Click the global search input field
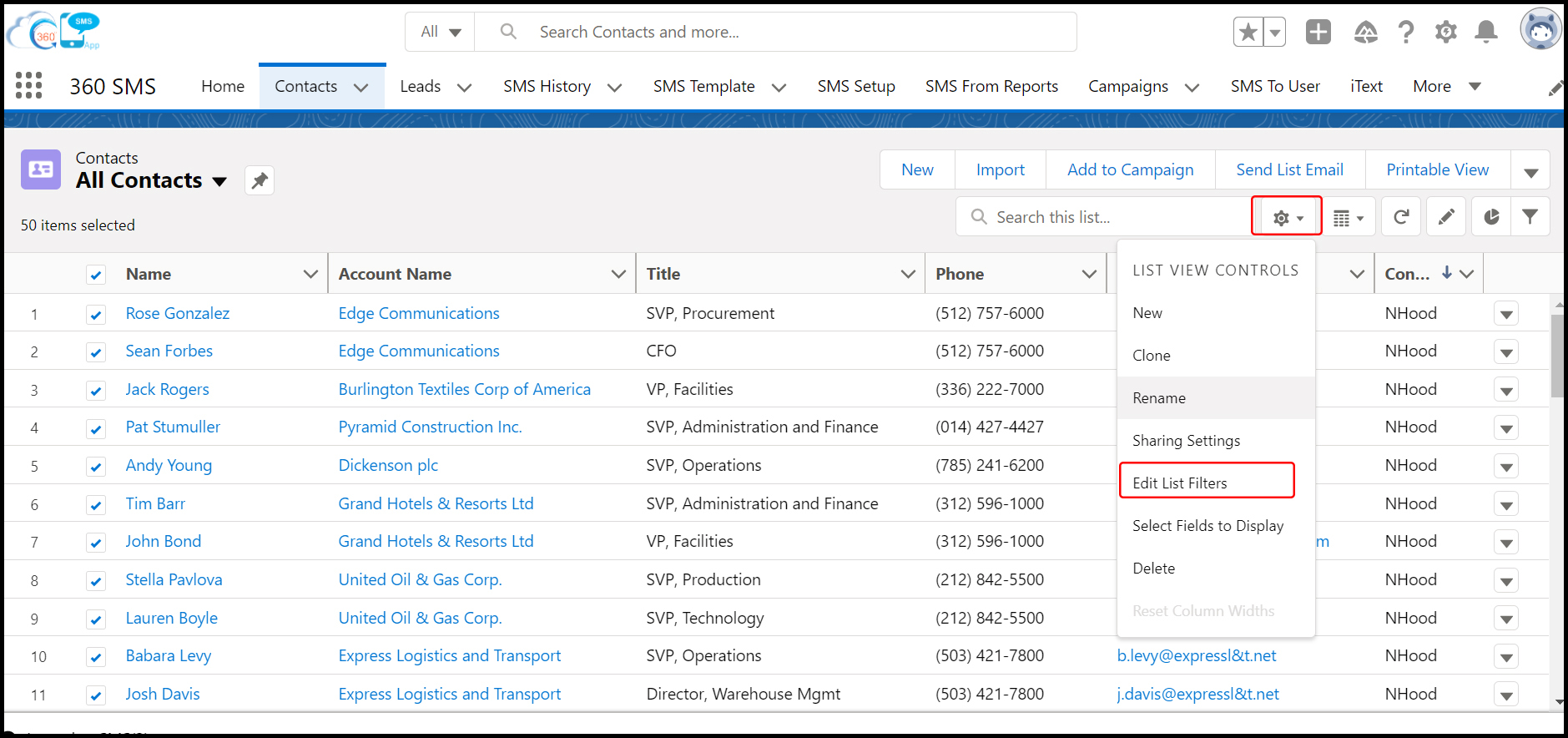Image resolution: width=1568 pixels, height=738 pixels. pos(775,32)
